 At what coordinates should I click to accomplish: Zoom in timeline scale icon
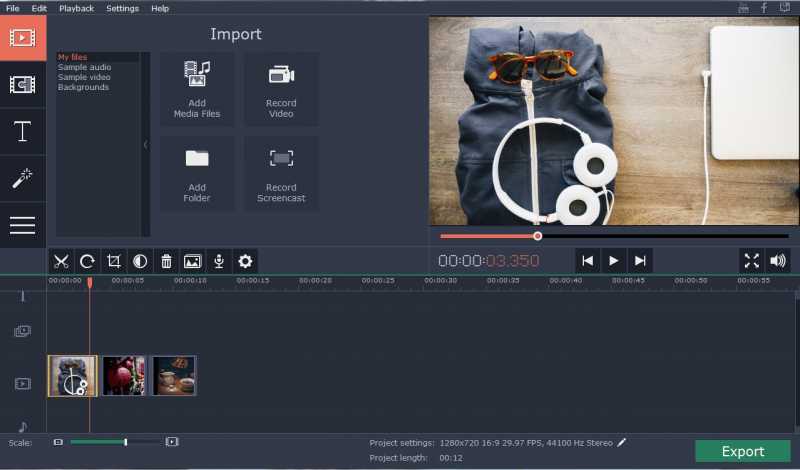(172, 442)
